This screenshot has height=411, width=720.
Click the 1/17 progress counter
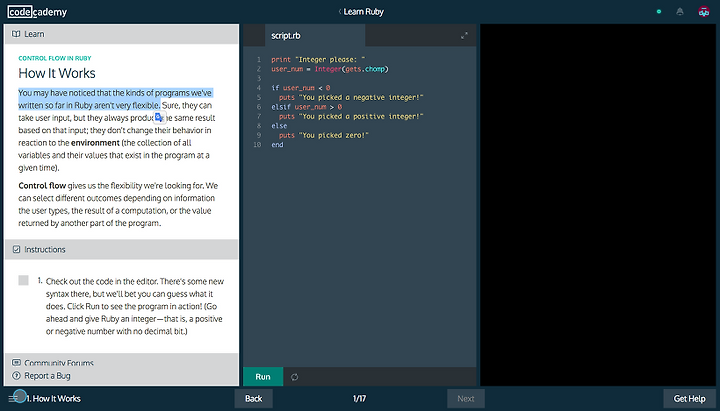coord(360,399)
